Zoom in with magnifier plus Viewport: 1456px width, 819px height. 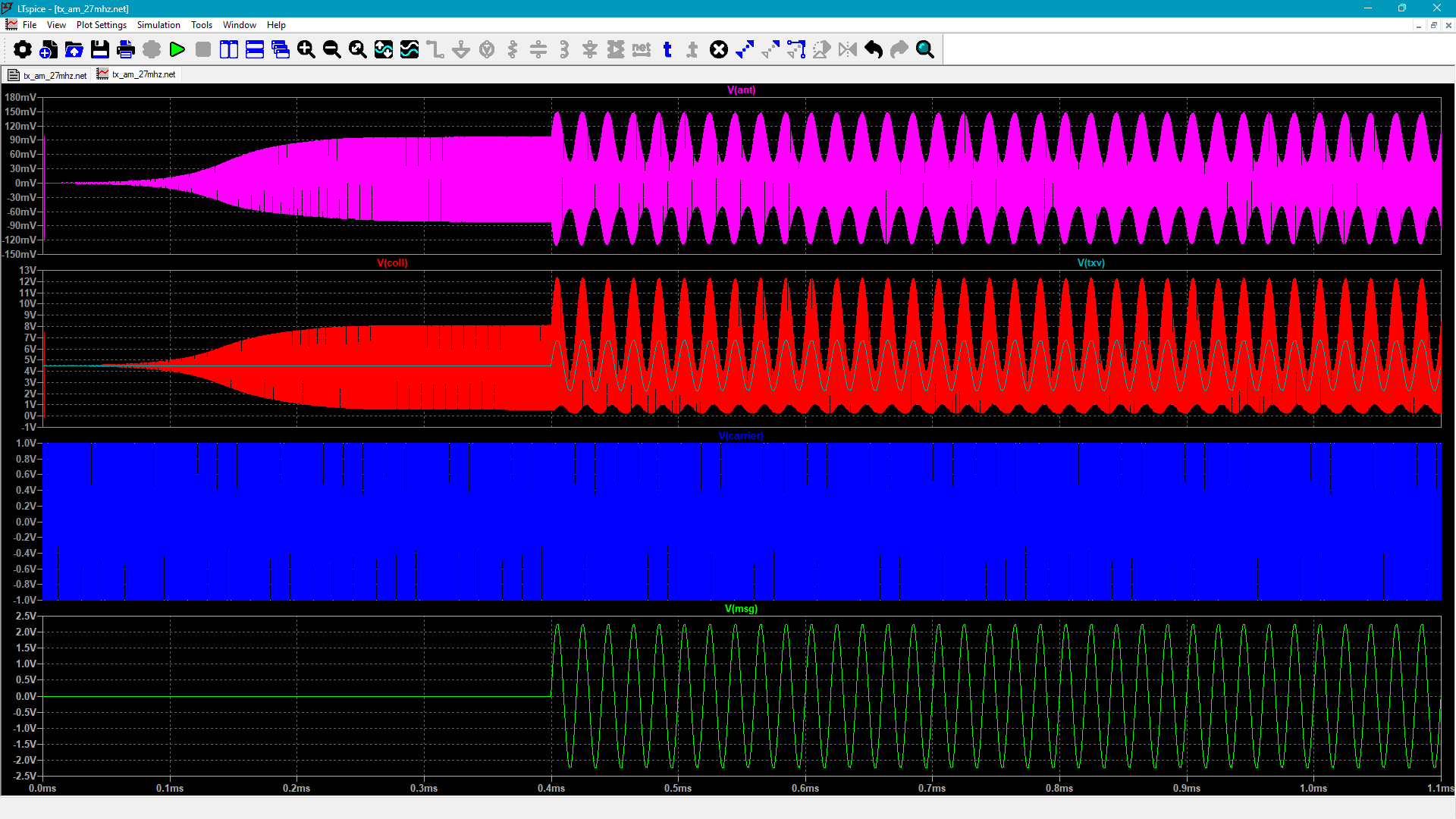tap(306, 50)
